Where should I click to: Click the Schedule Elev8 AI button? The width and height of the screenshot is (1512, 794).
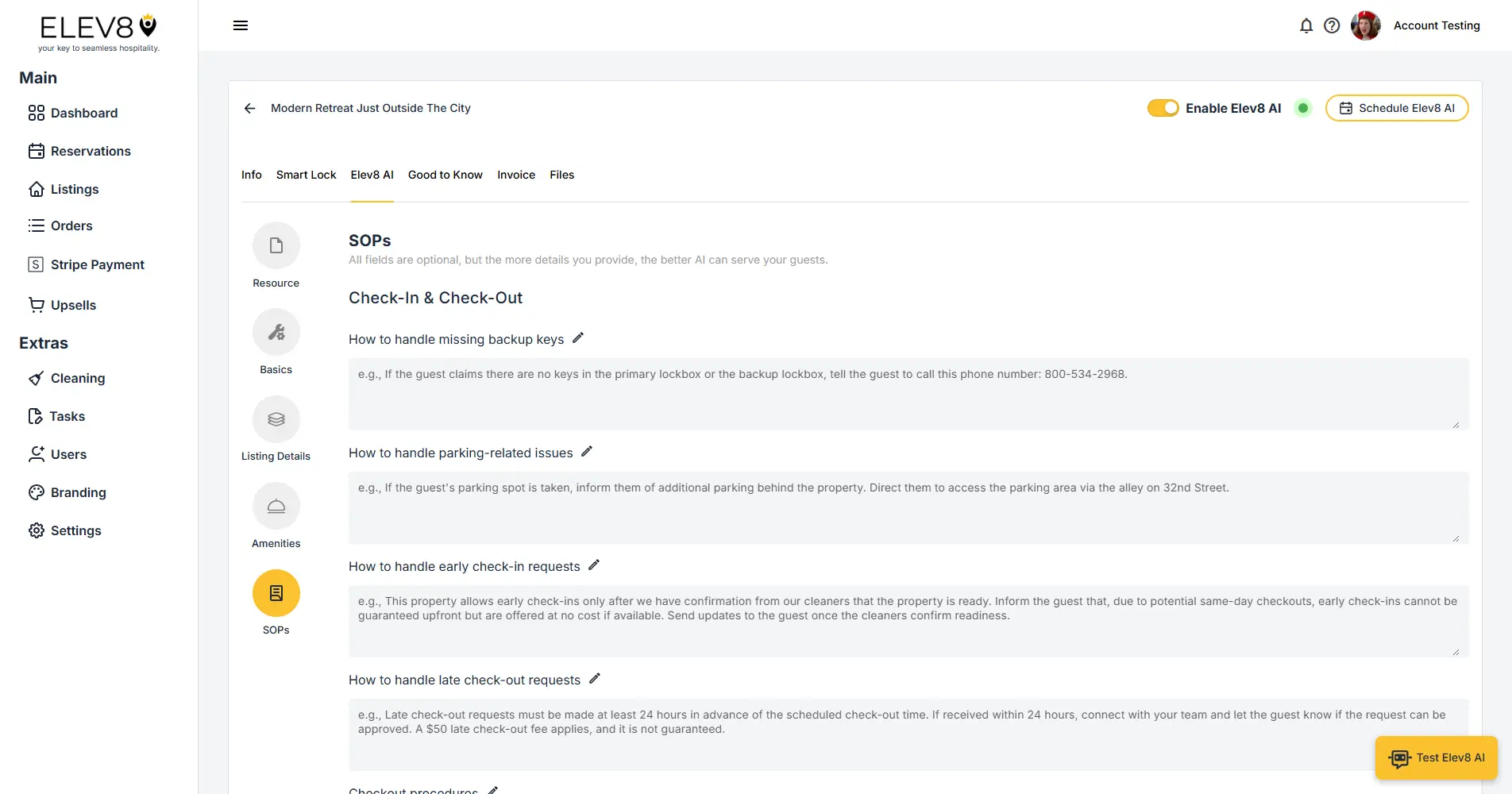point(1397,108)
